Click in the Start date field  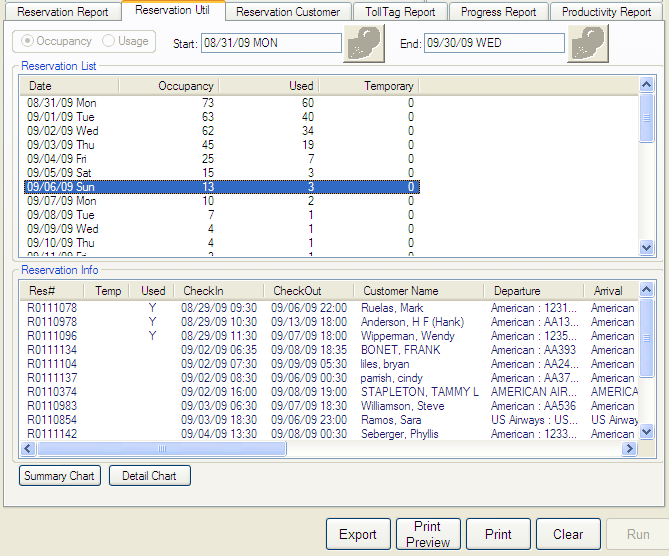(x=269, y=44)
